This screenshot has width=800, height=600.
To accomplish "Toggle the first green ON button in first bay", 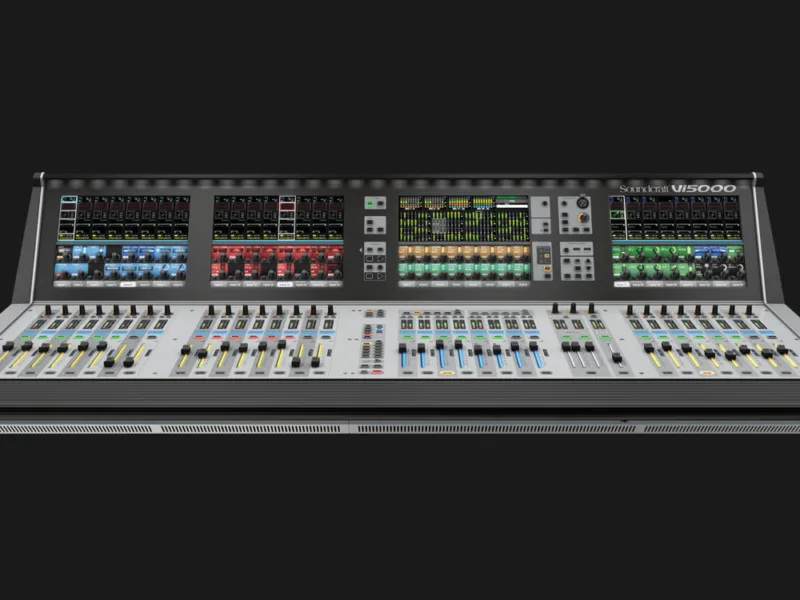I will tap(24, 337).
